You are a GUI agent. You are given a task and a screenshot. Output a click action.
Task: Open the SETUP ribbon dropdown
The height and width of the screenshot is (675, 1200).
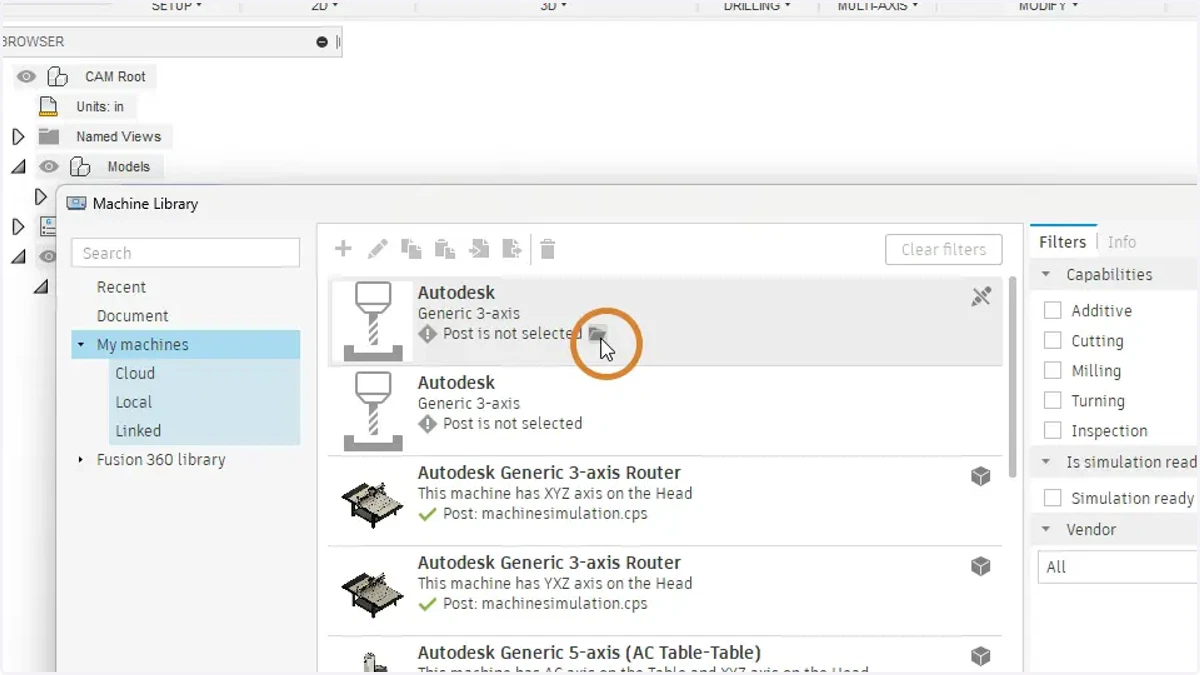tap(177, 6)
